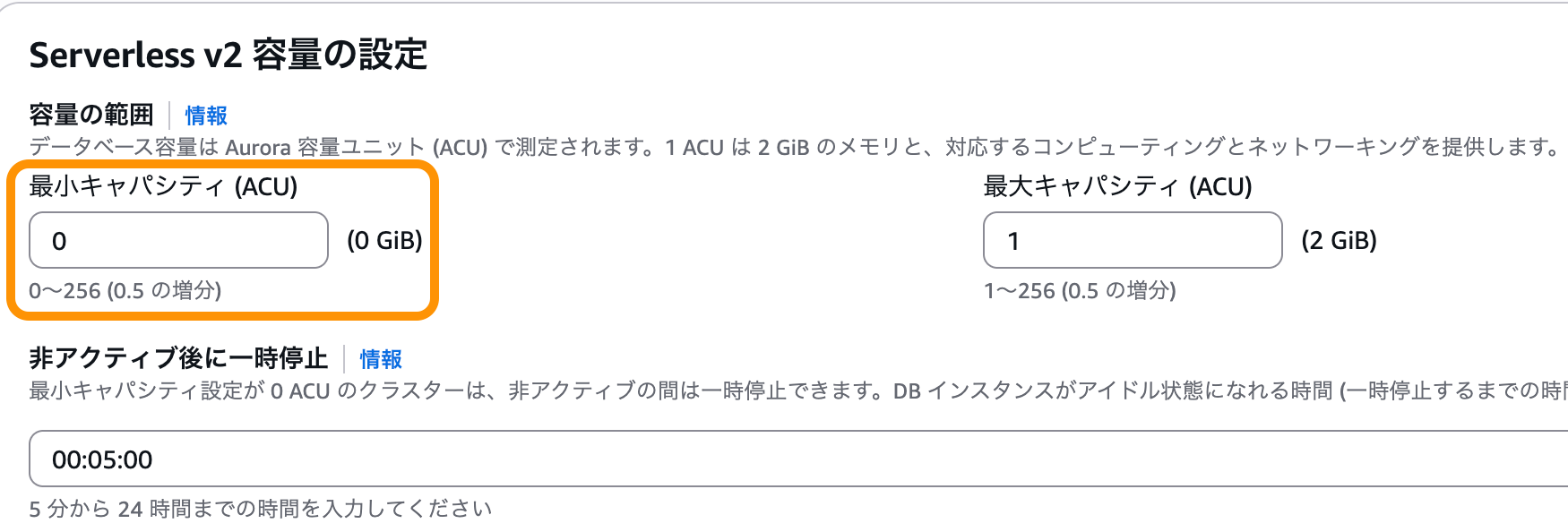
Task: Click the 5 分から 24 時間 hint text
Action: [x=260, y=509]
